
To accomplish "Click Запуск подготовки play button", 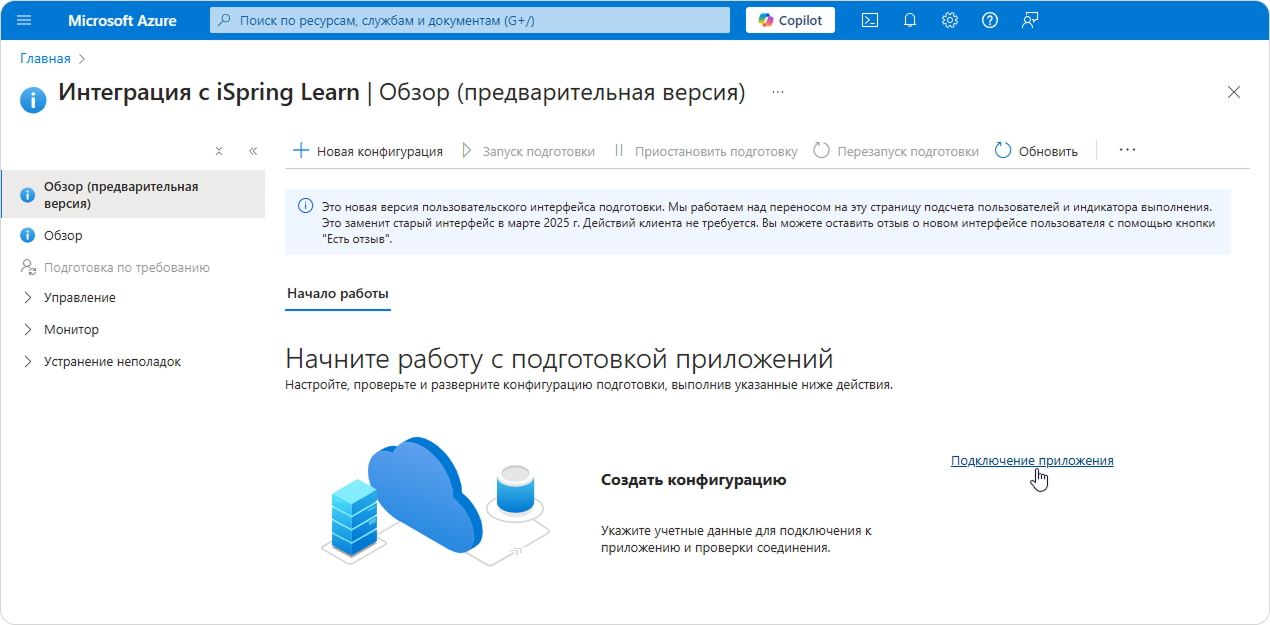I will coord(528,151).
